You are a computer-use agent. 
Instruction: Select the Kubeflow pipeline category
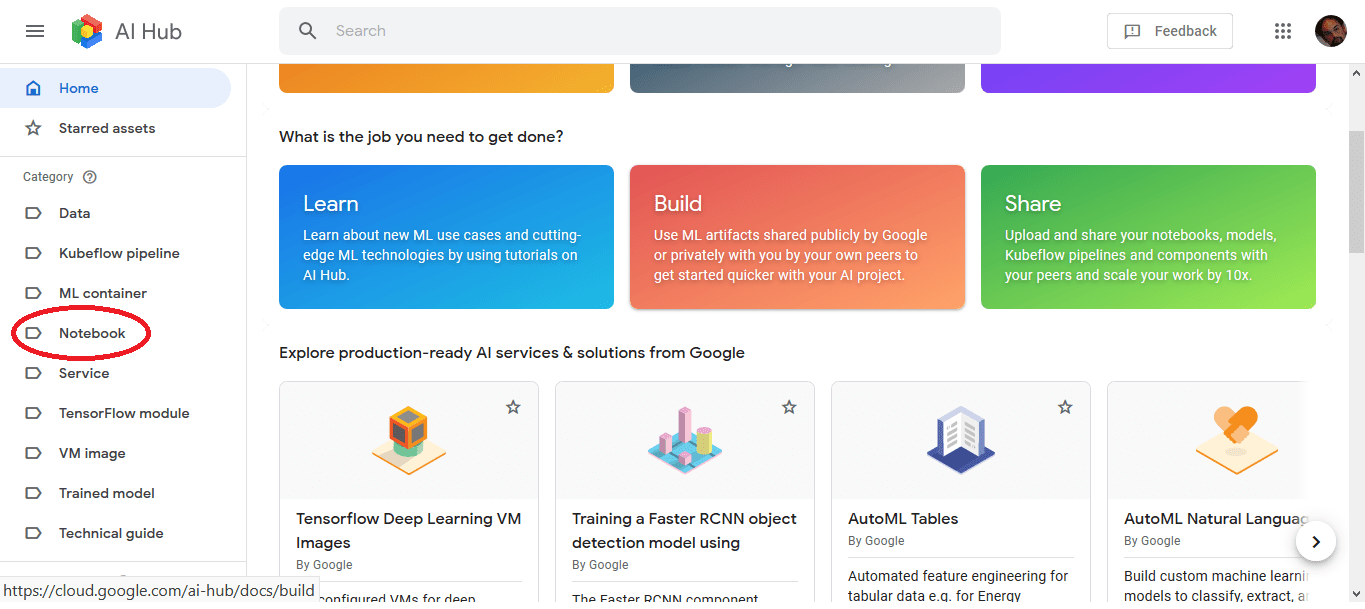point(115,253)
